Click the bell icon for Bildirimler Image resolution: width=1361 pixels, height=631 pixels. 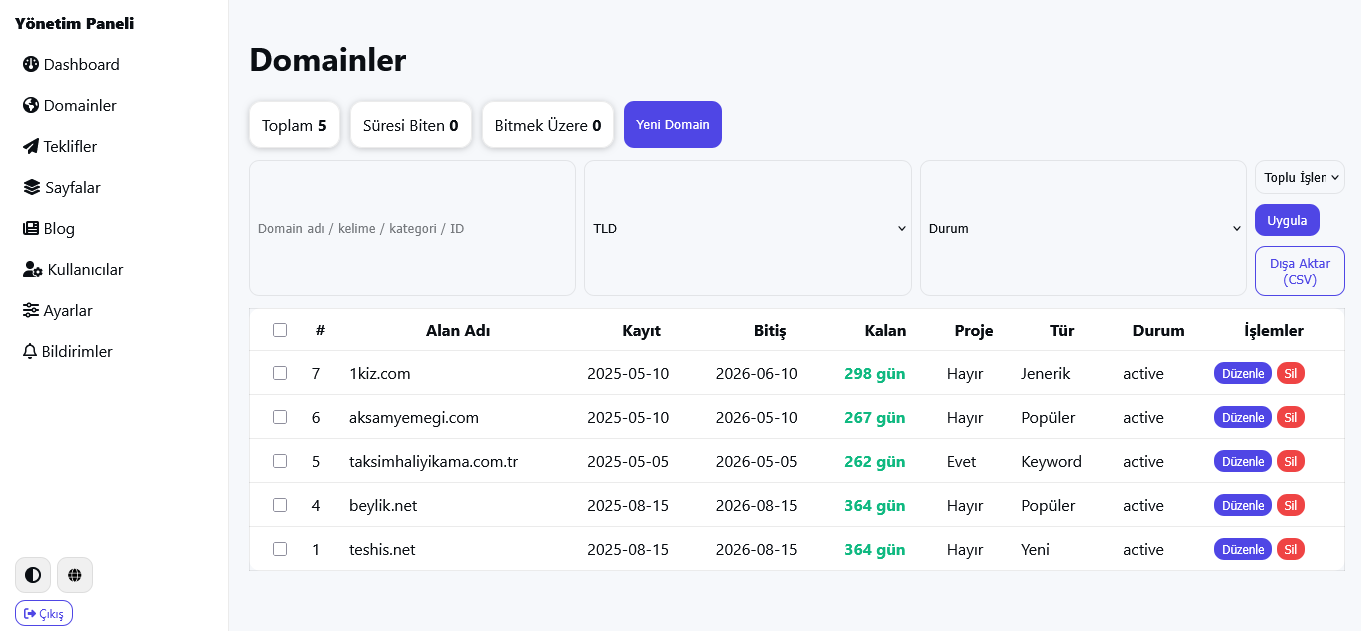coord(30,351)
